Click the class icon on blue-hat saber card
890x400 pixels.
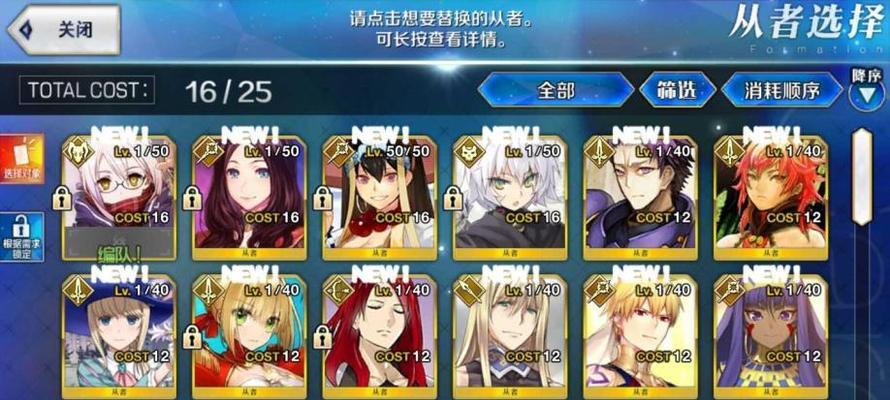(x=78, y=290)
